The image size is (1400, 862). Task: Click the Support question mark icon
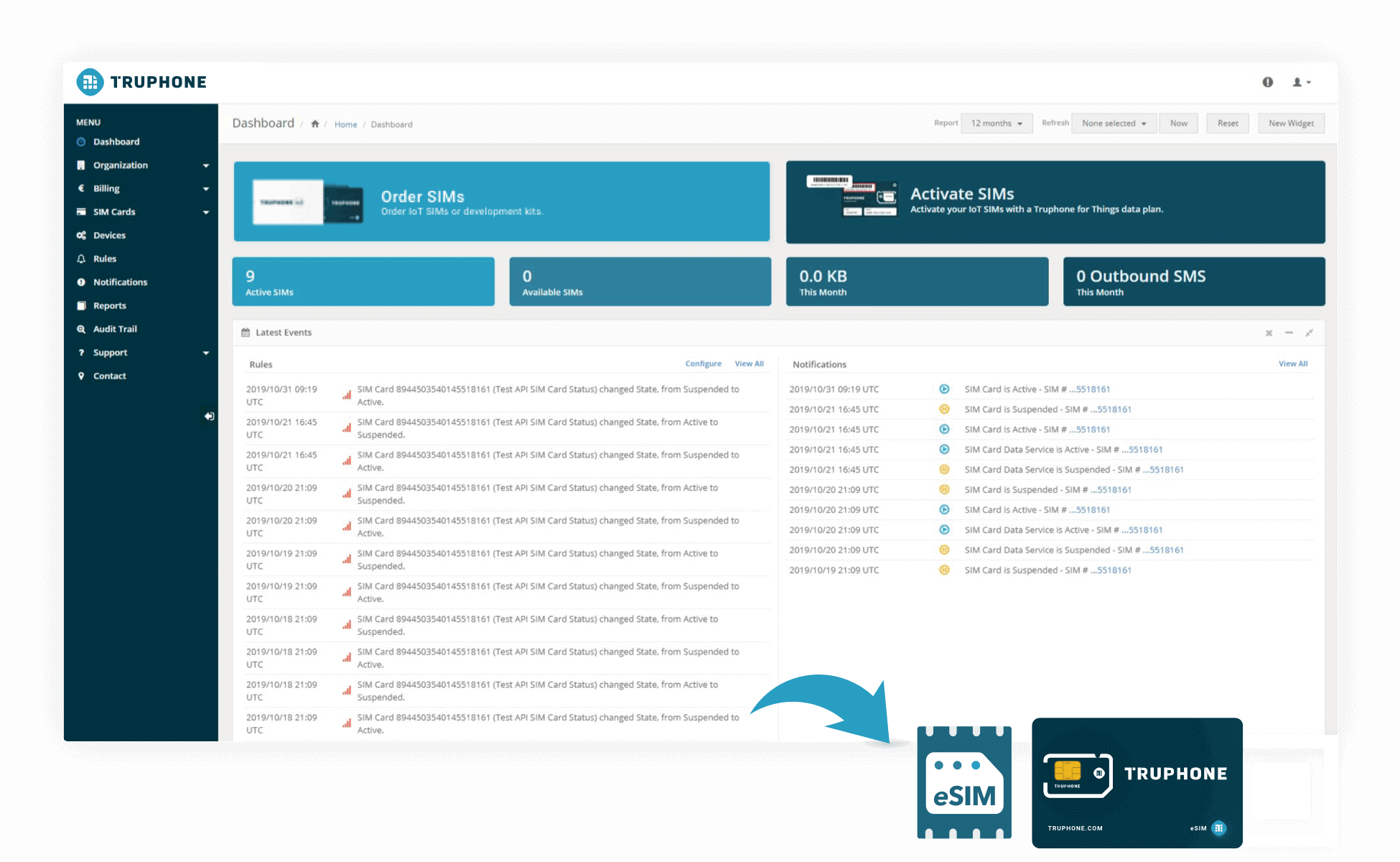tap(81, 353)
